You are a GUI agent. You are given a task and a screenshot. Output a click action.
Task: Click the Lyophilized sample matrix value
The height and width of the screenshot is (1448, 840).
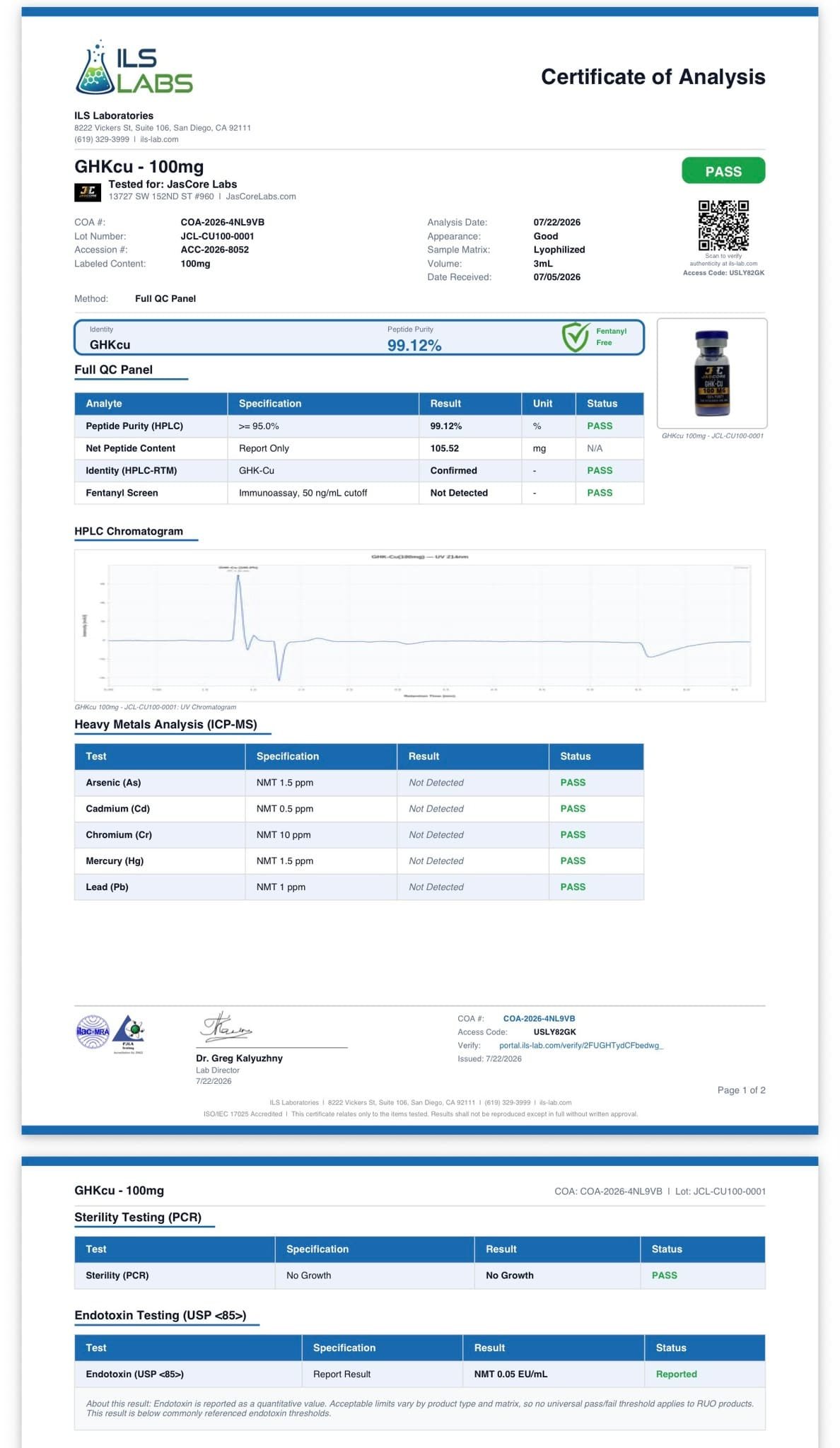[x=559, y=250]
